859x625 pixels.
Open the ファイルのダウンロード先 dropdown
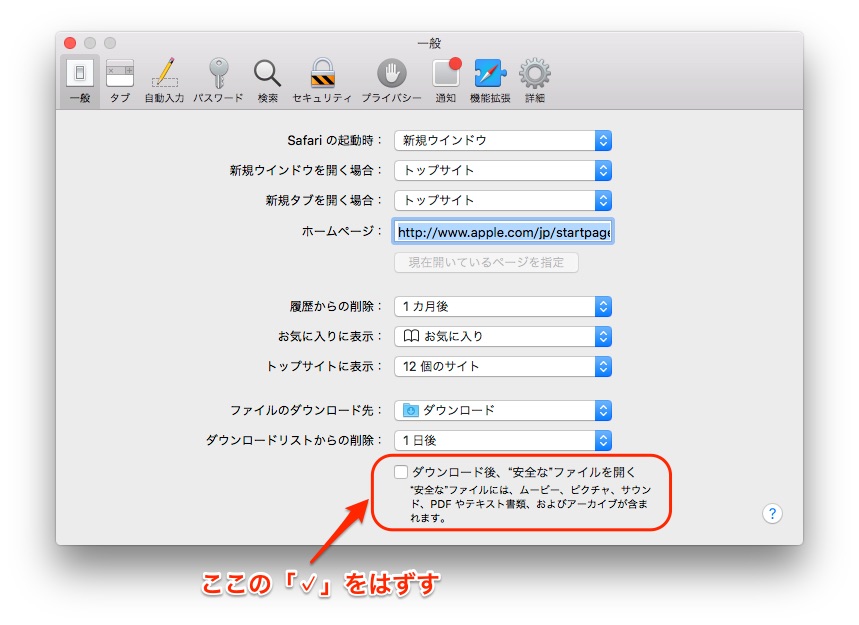point(503,410)
